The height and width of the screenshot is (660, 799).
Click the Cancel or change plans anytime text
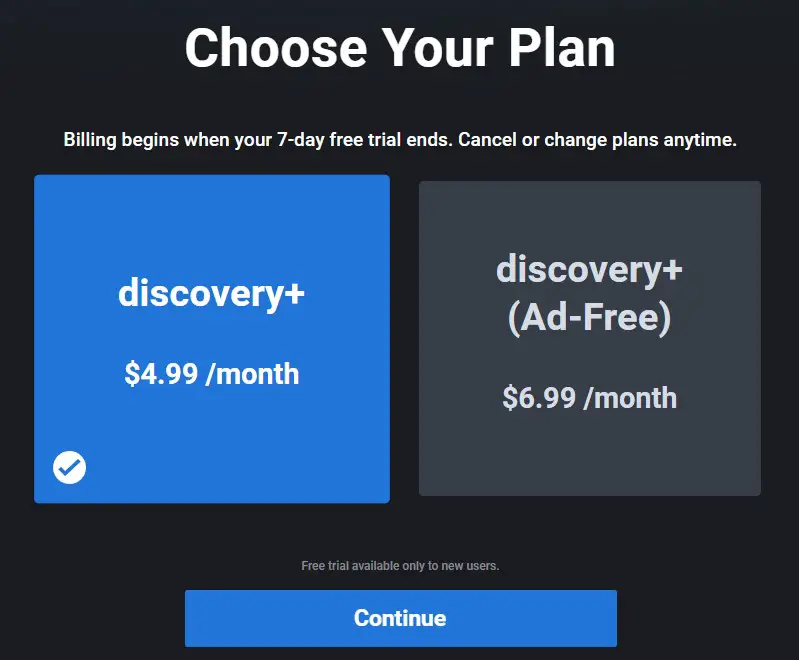597,140
